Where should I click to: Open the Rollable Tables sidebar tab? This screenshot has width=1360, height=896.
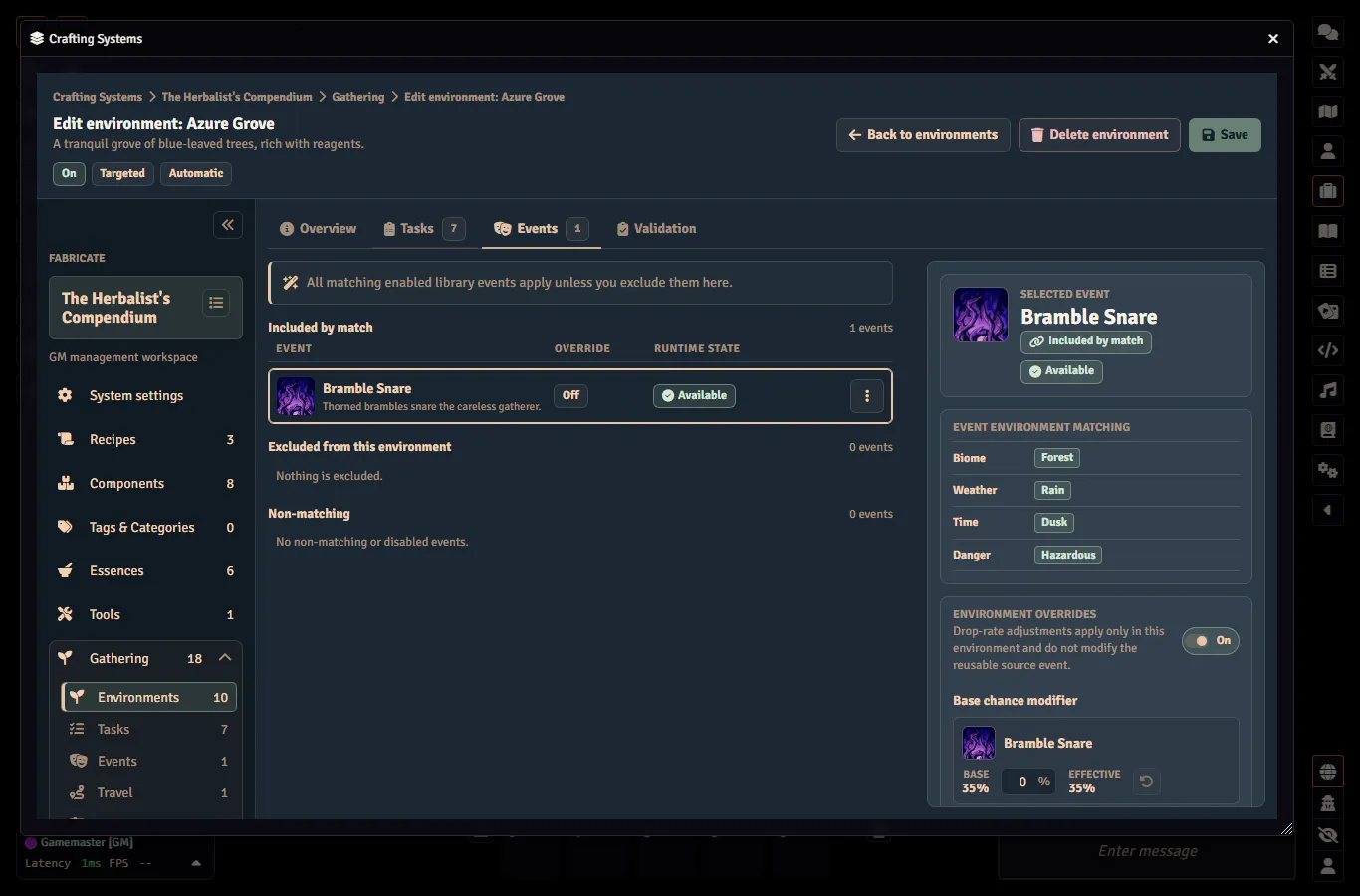tap(1328, 271)
